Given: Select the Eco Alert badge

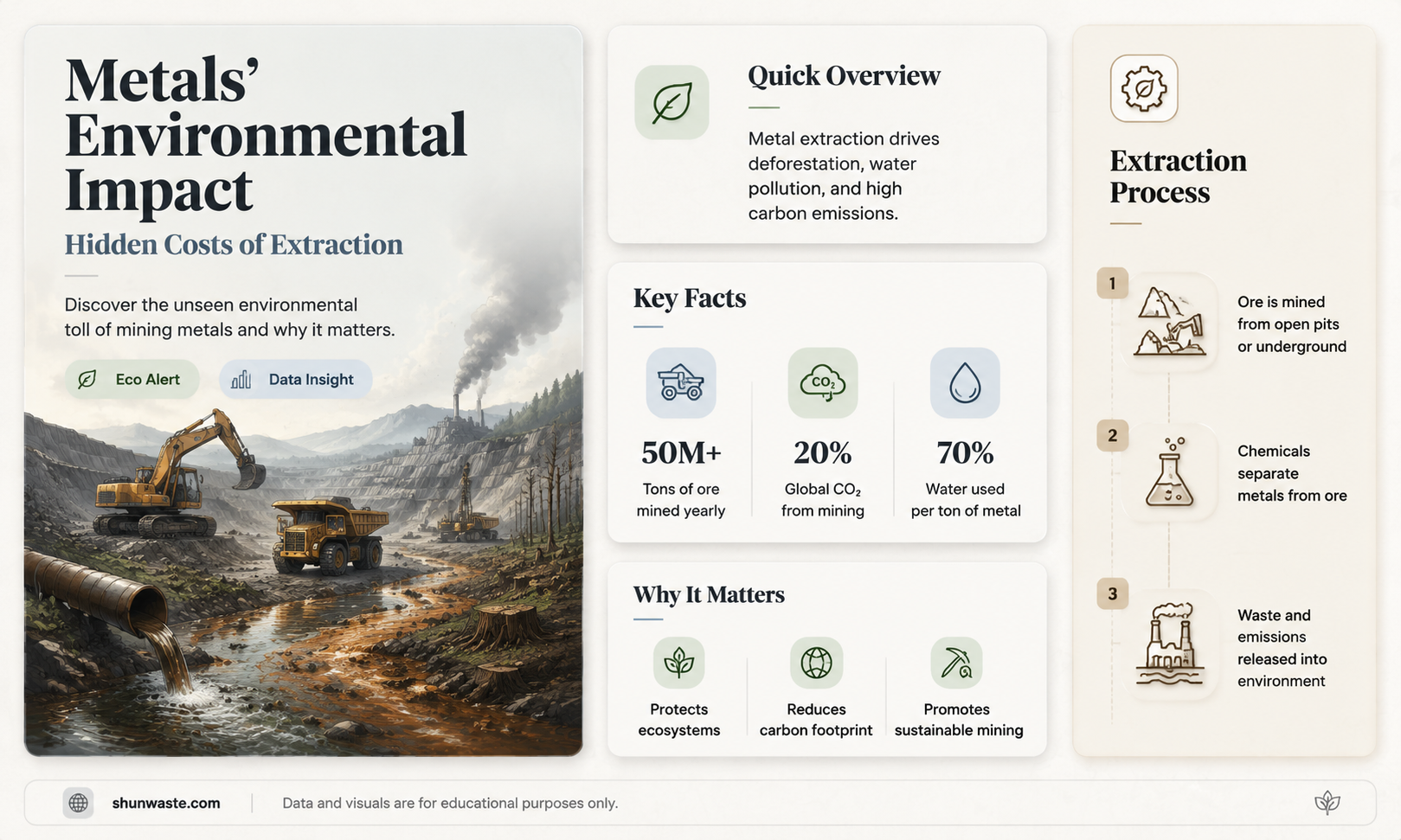Looking at the screenshot, I should pyautogui.click(x=132, y=379).
